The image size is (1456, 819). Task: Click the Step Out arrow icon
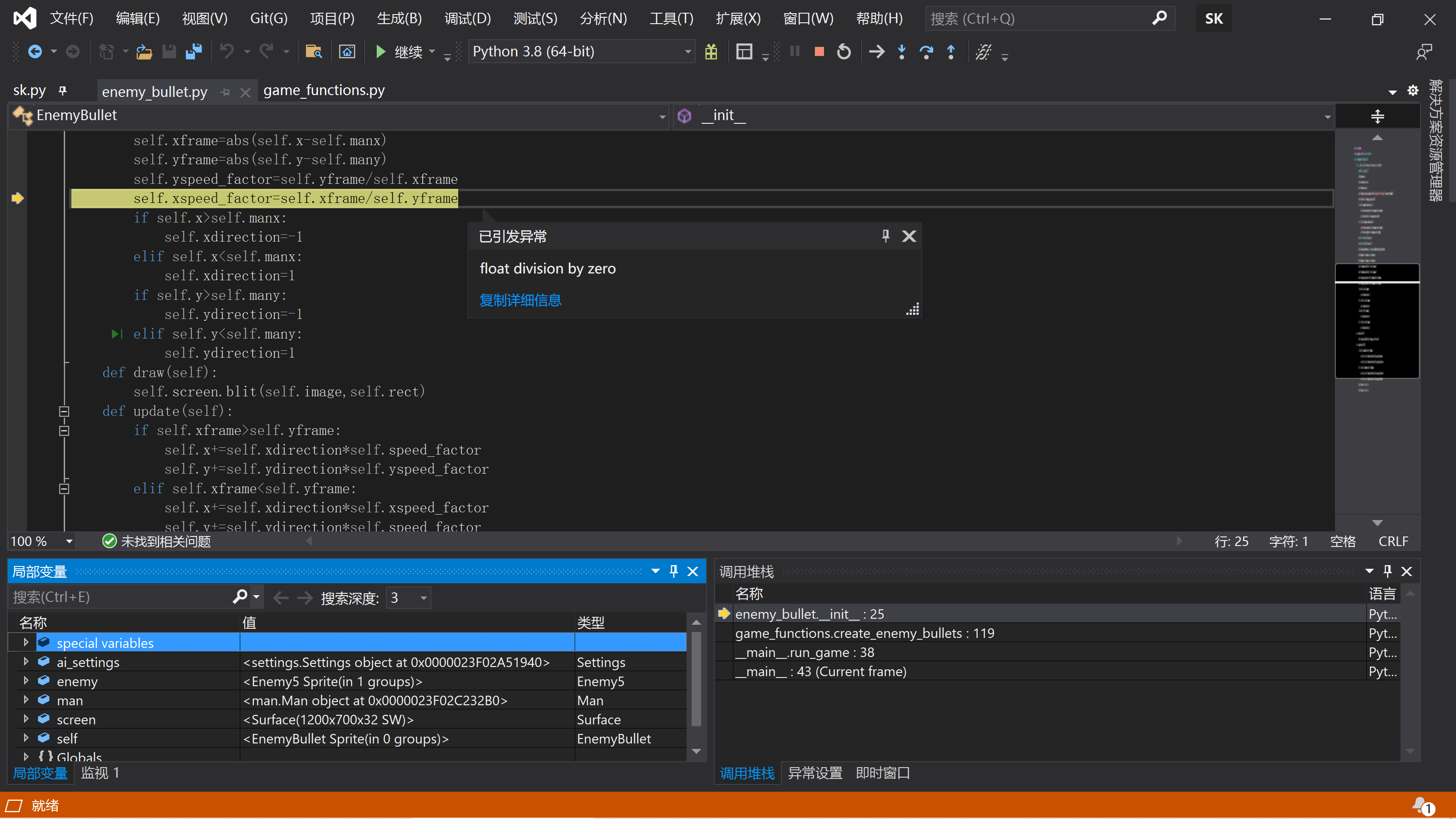tap(950, 52)
